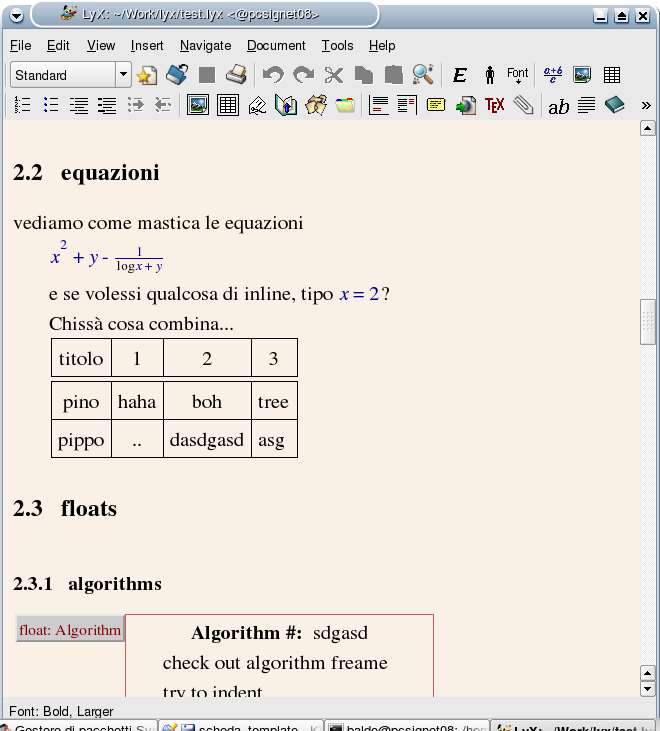Image resolution: width=660 pixels, height=731 pixels.
Task: Click the Print document icon
Action: (x=236, y=75)
